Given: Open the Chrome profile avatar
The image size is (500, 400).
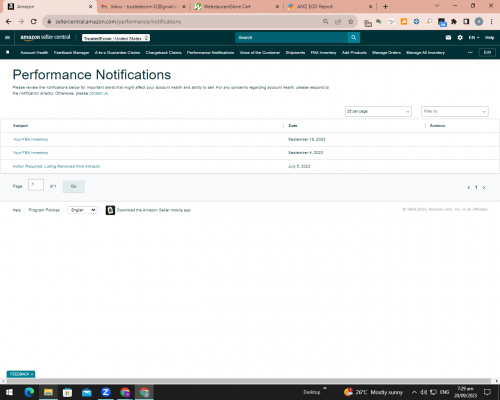Looking at the screenshot, I should pos(479,22).
